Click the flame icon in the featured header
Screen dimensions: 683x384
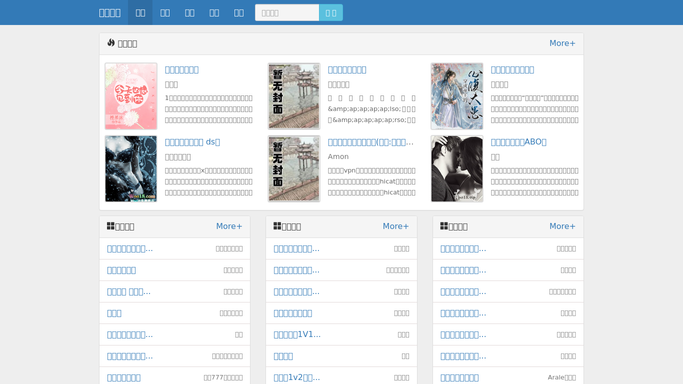pos(111,43)
